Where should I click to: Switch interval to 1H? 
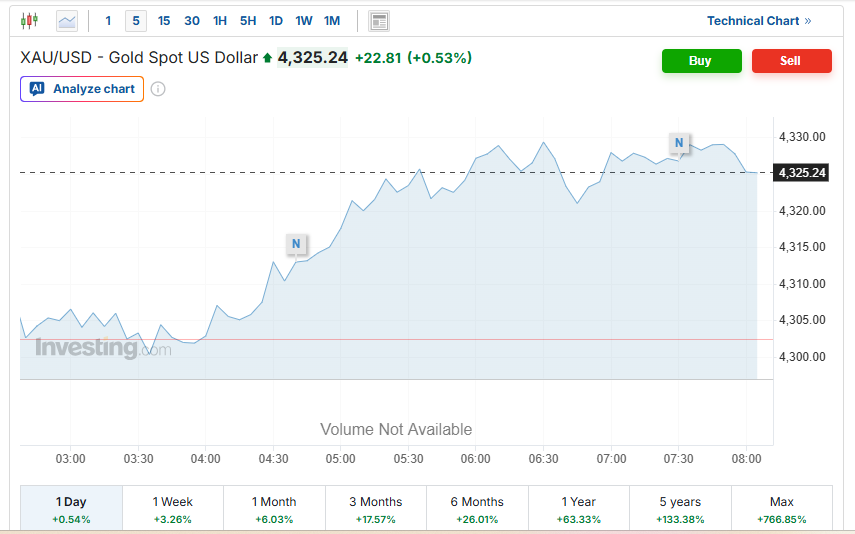(x=220, y=21)
